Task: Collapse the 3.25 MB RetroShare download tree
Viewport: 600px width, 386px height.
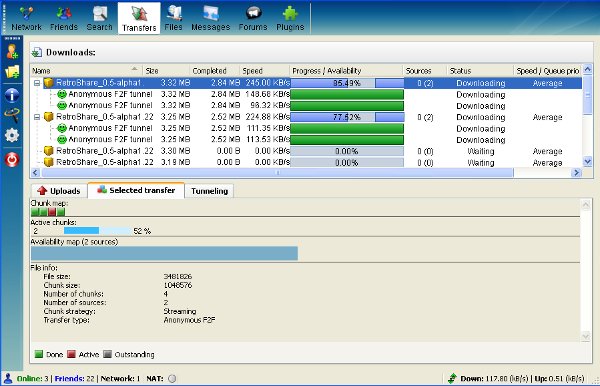Action: pyautogui.click(x=37, y=117)
